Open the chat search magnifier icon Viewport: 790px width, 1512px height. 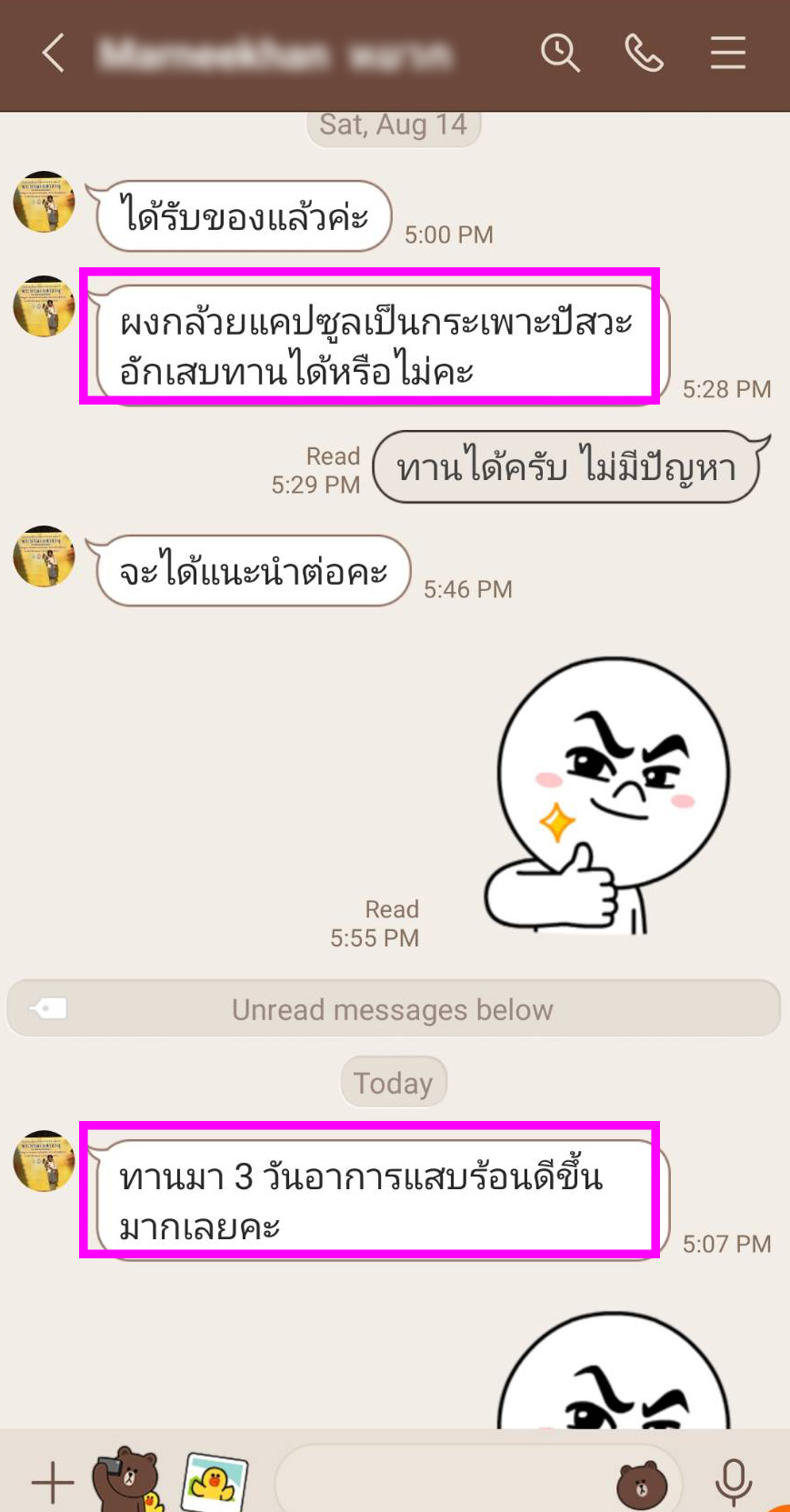560,53
